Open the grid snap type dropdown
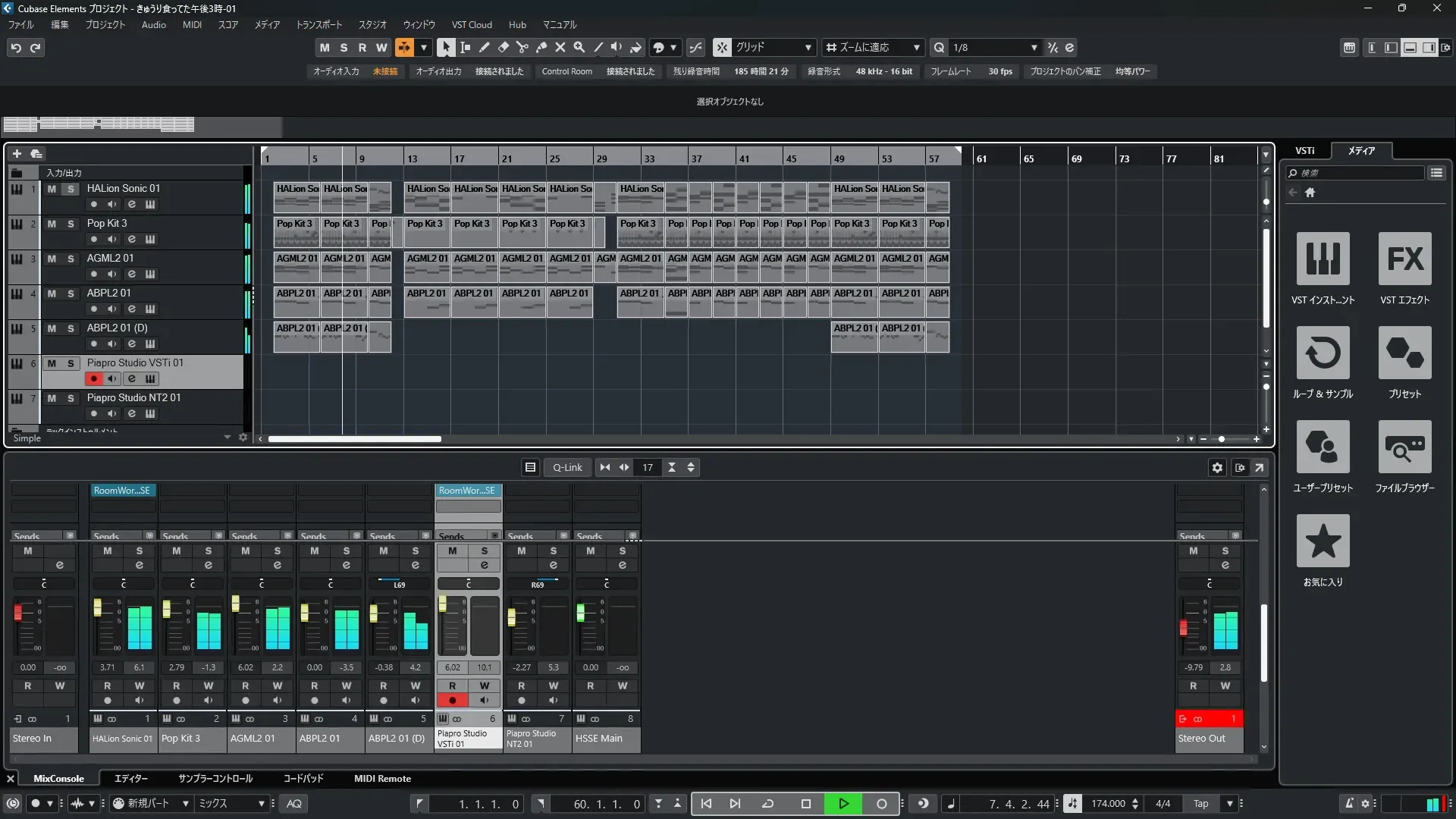Screen dimensions: 1456x819 [x=808, y=48]
